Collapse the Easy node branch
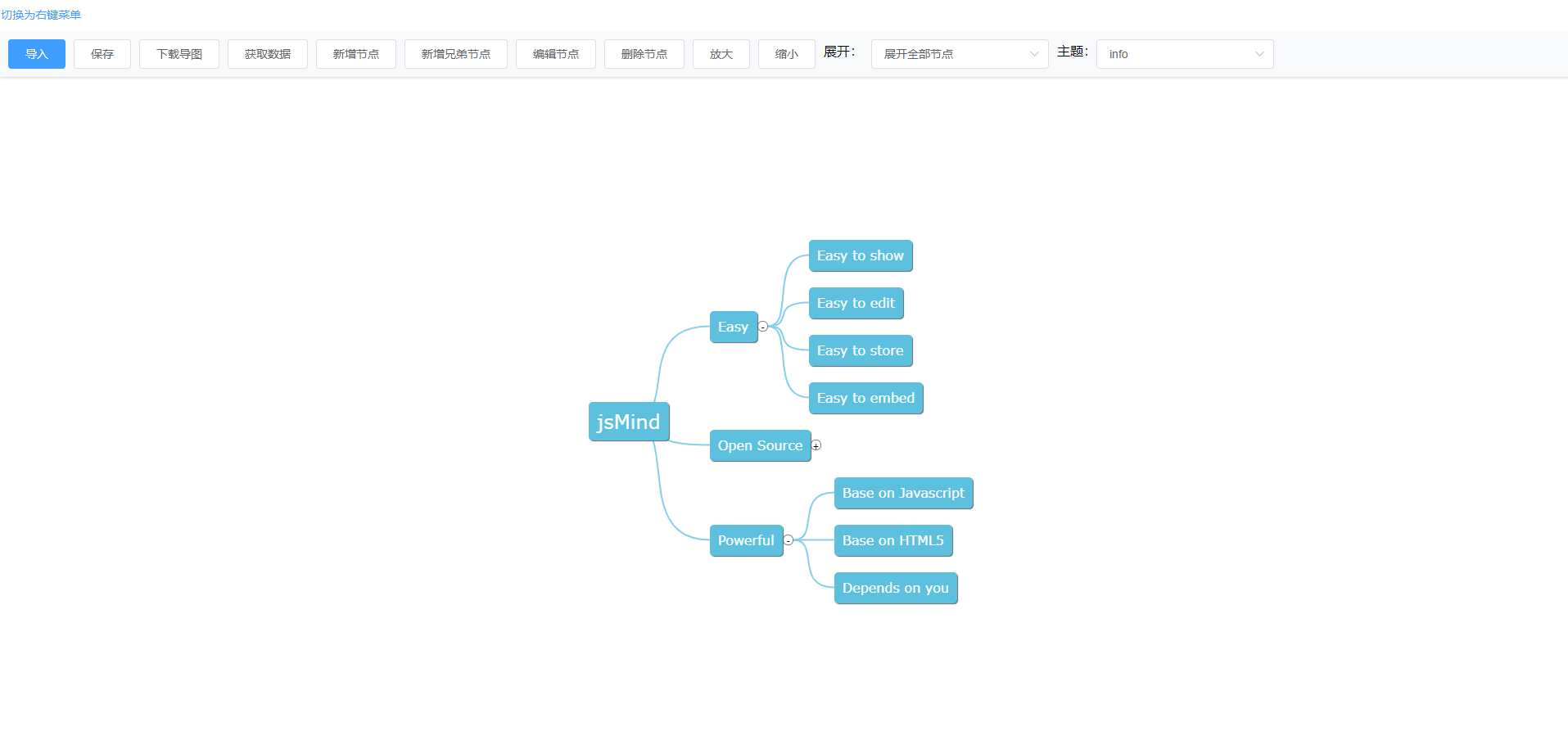The height and width of the screenshot is (745, 1568). [x=763, y=326]
